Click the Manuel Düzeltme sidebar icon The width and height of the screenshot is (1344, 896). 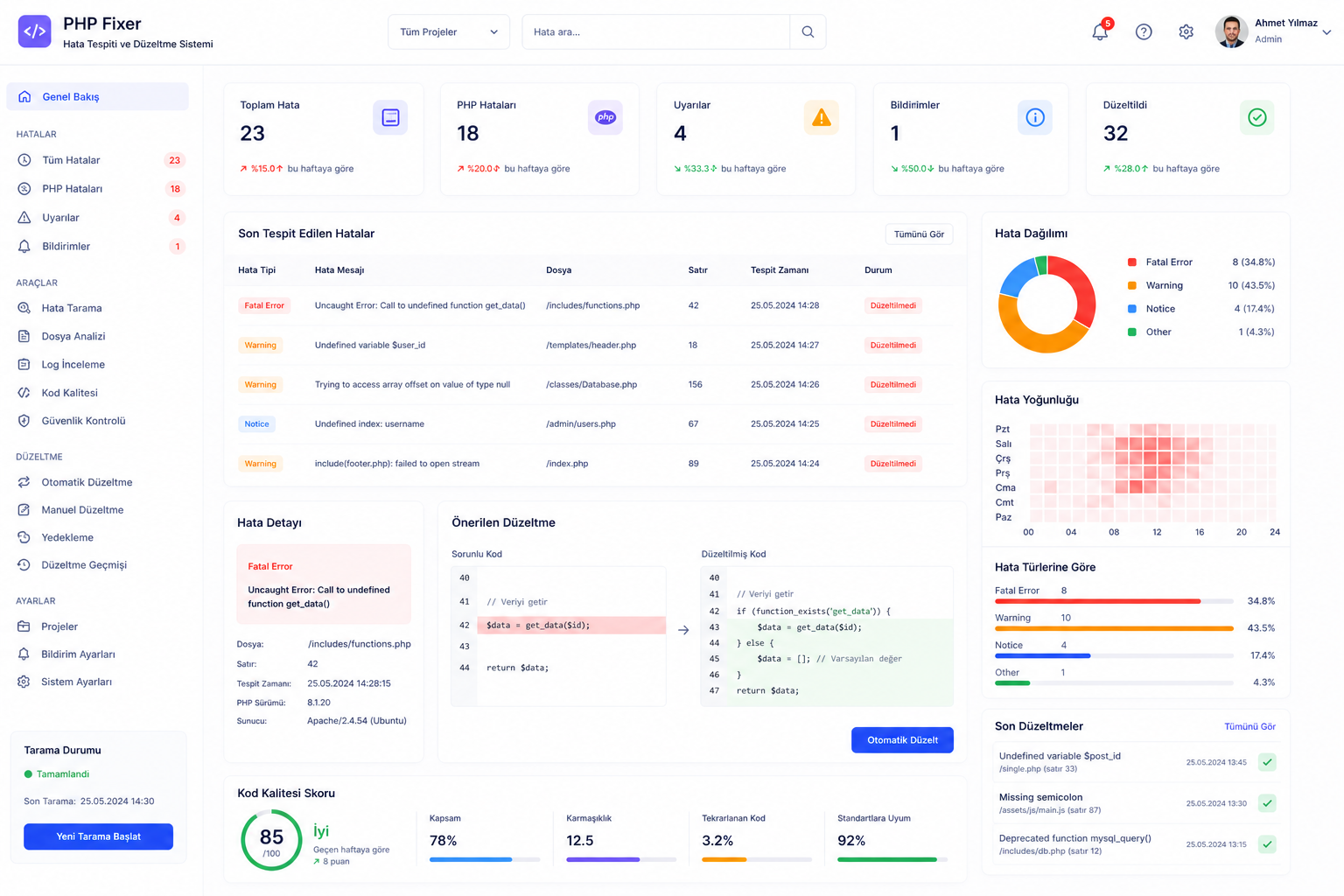click(24, 510)
